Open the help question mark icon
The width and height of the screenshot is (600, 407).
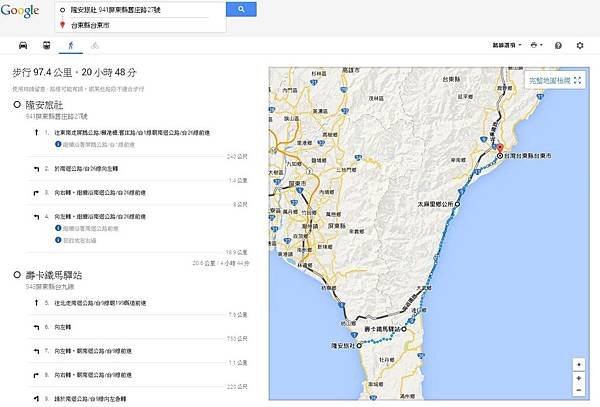pyautogui.click(x=558, y=46)
